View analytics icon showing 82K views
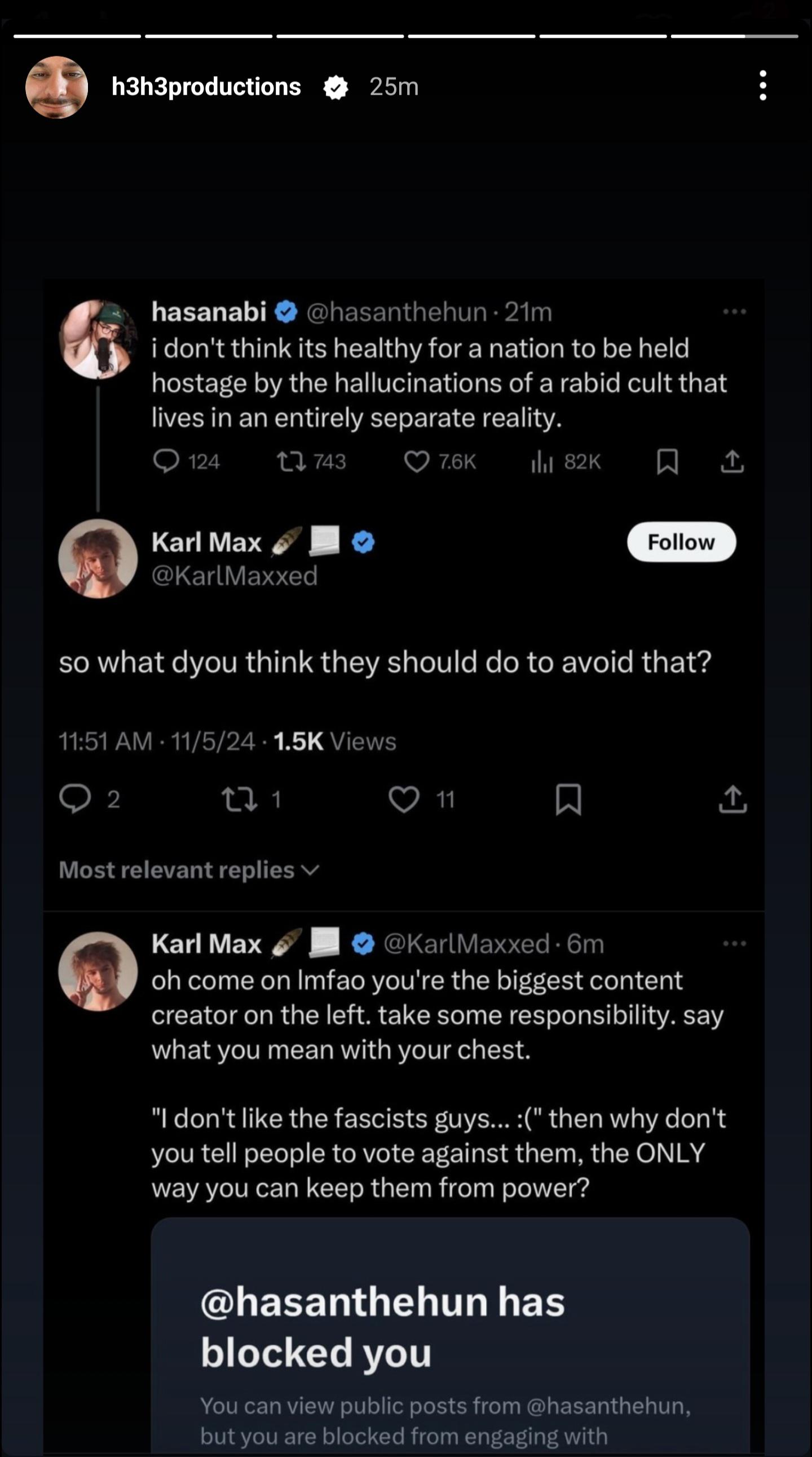 (542, 463)
